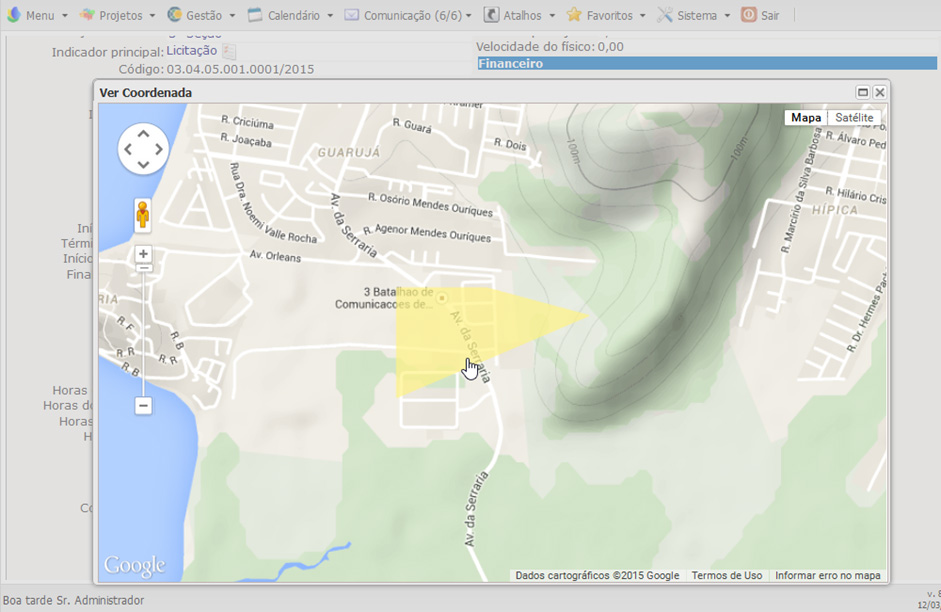Zoom in with the plus button

[x=143, y=254]
